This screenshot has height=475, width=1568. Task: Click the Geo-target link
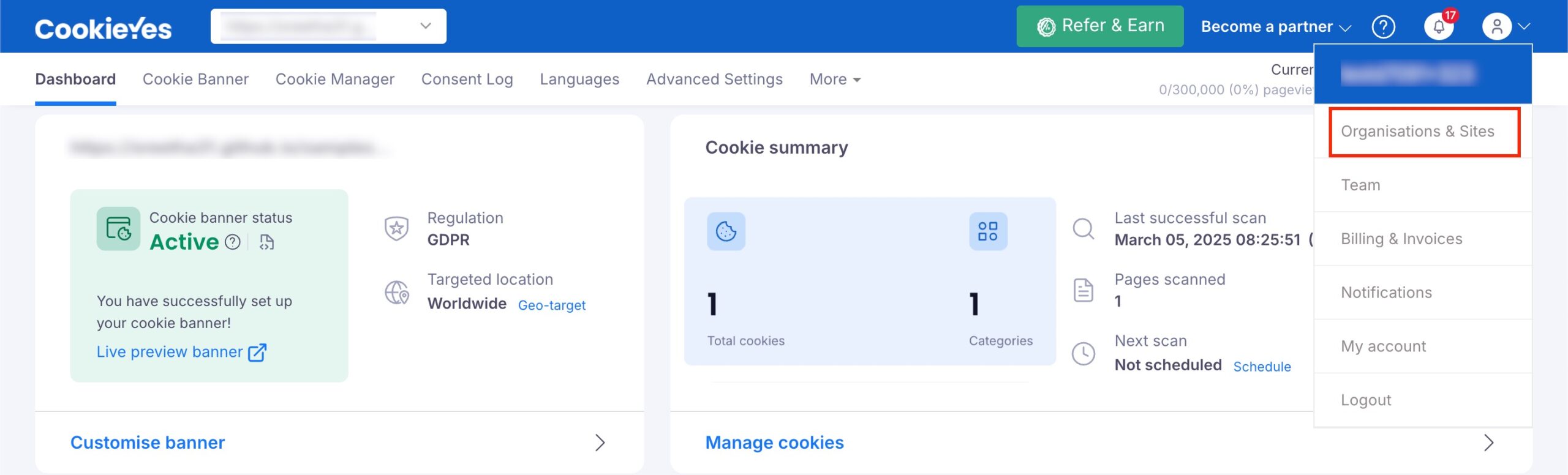[x=552, y=305]
